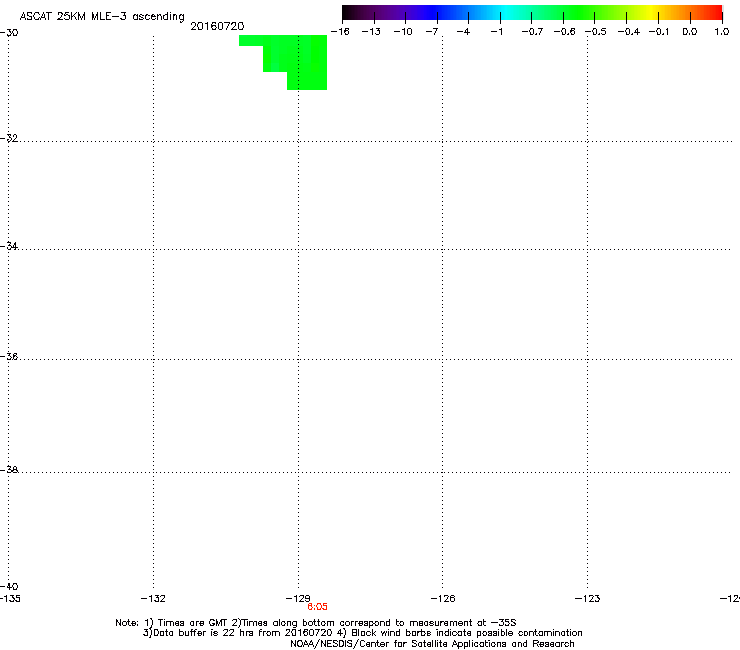Click latitude axis label "-38"
The height and width of the screenshot is (650, 740).
point(9,470)
